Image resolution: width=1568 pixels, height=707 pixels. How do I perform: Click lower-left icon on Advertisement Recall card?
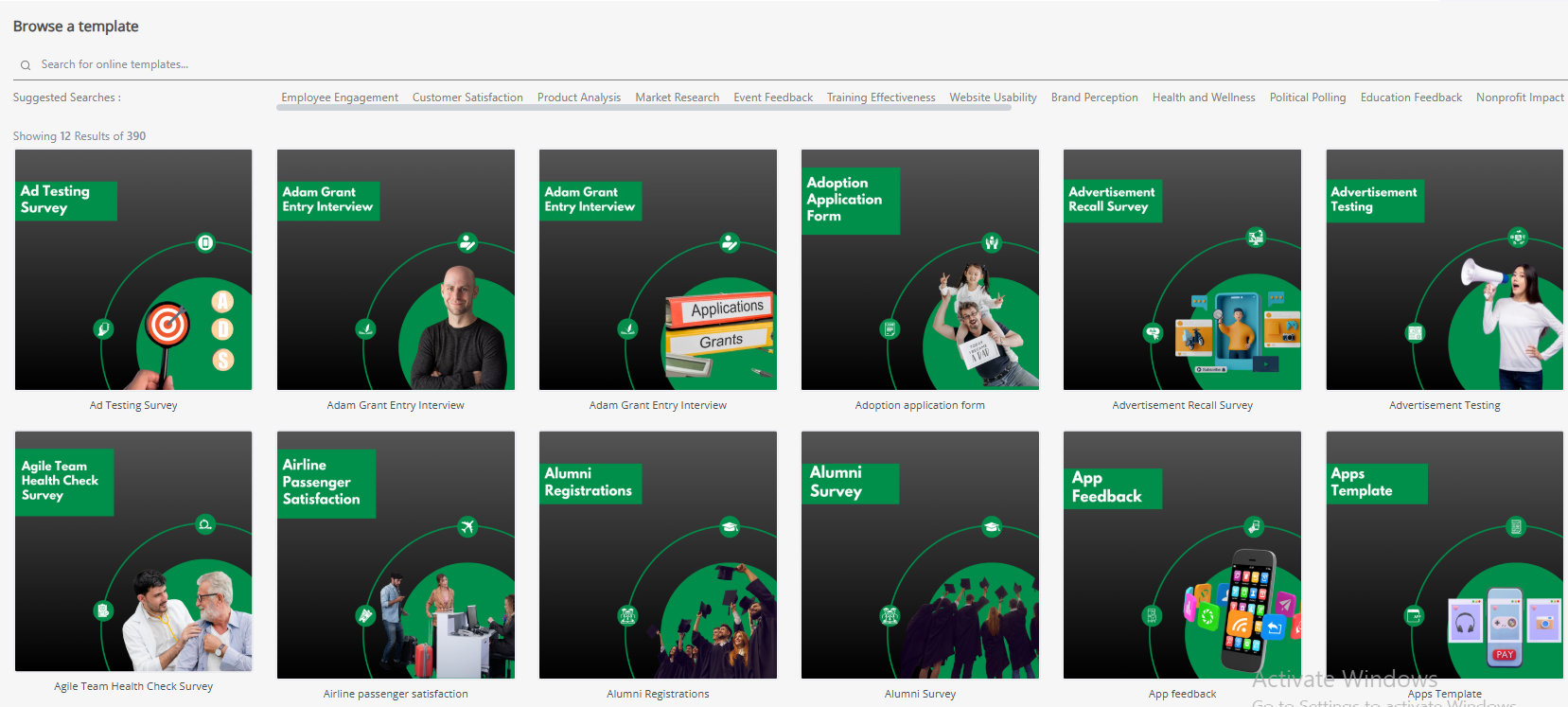pos(1153,333)
